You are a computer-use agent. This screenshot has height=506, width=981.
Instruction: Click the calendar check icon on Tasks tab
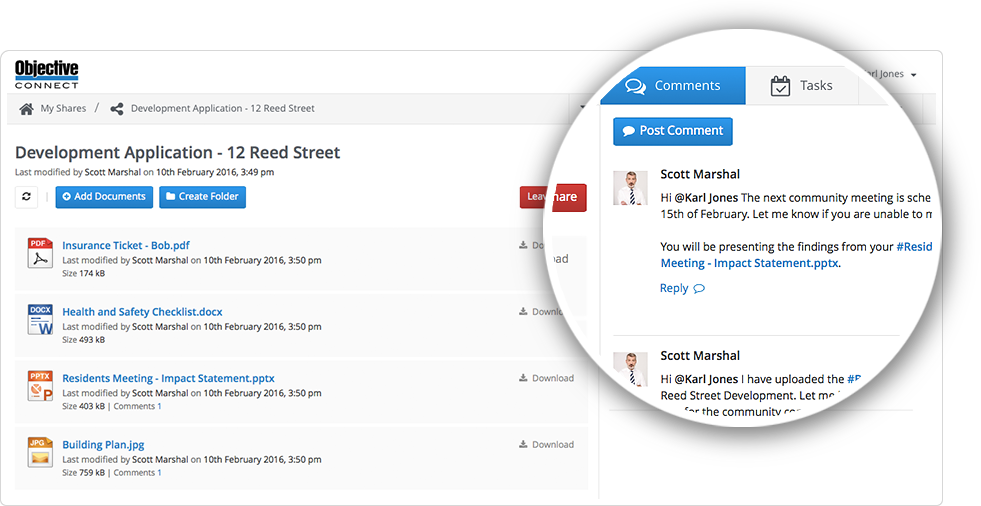pos(780,86)
